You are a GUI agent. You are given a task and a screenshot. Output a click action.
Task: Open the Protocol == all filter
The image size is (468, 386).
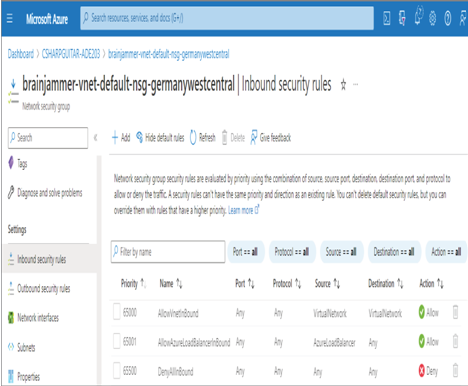pos(292,252)
